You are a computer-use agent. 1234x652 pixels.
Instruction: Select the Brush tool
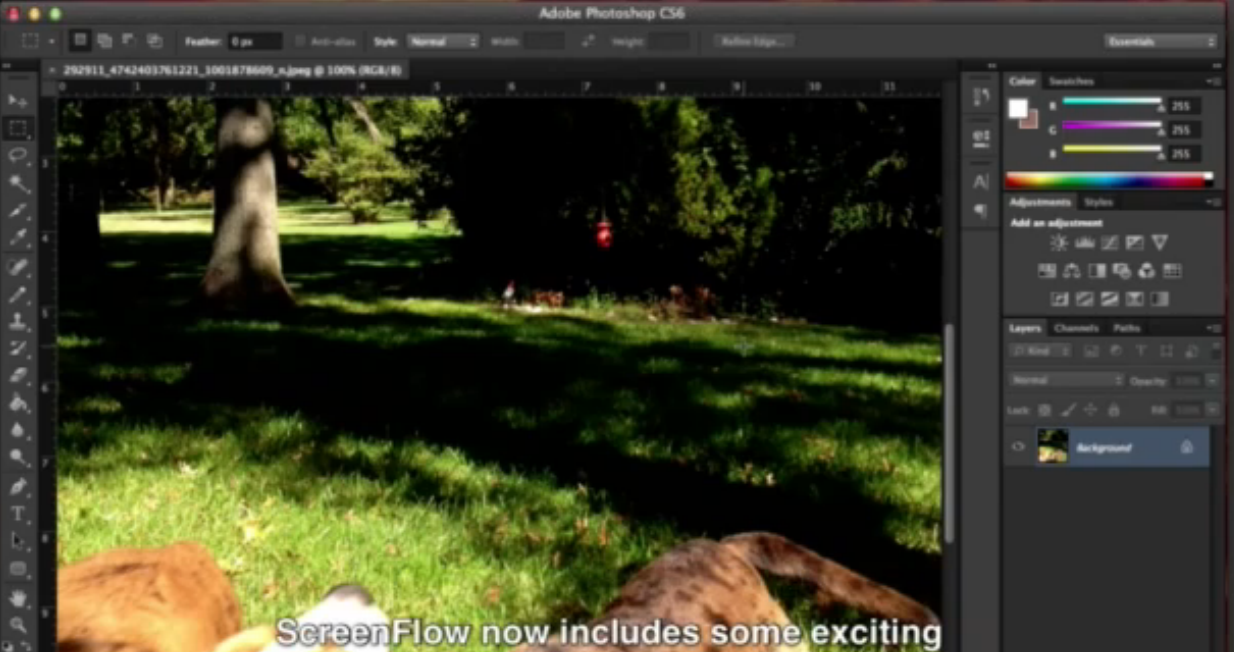[18, 295]
